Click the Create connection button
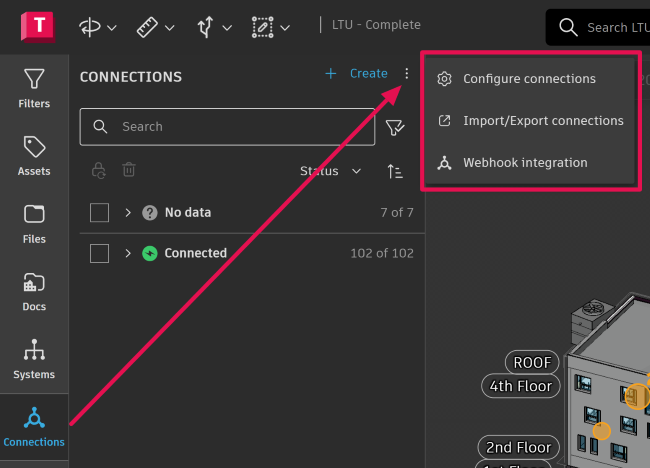Image resolution: width=650 pixels, height=468 pixels. click(x=357, y=74)
